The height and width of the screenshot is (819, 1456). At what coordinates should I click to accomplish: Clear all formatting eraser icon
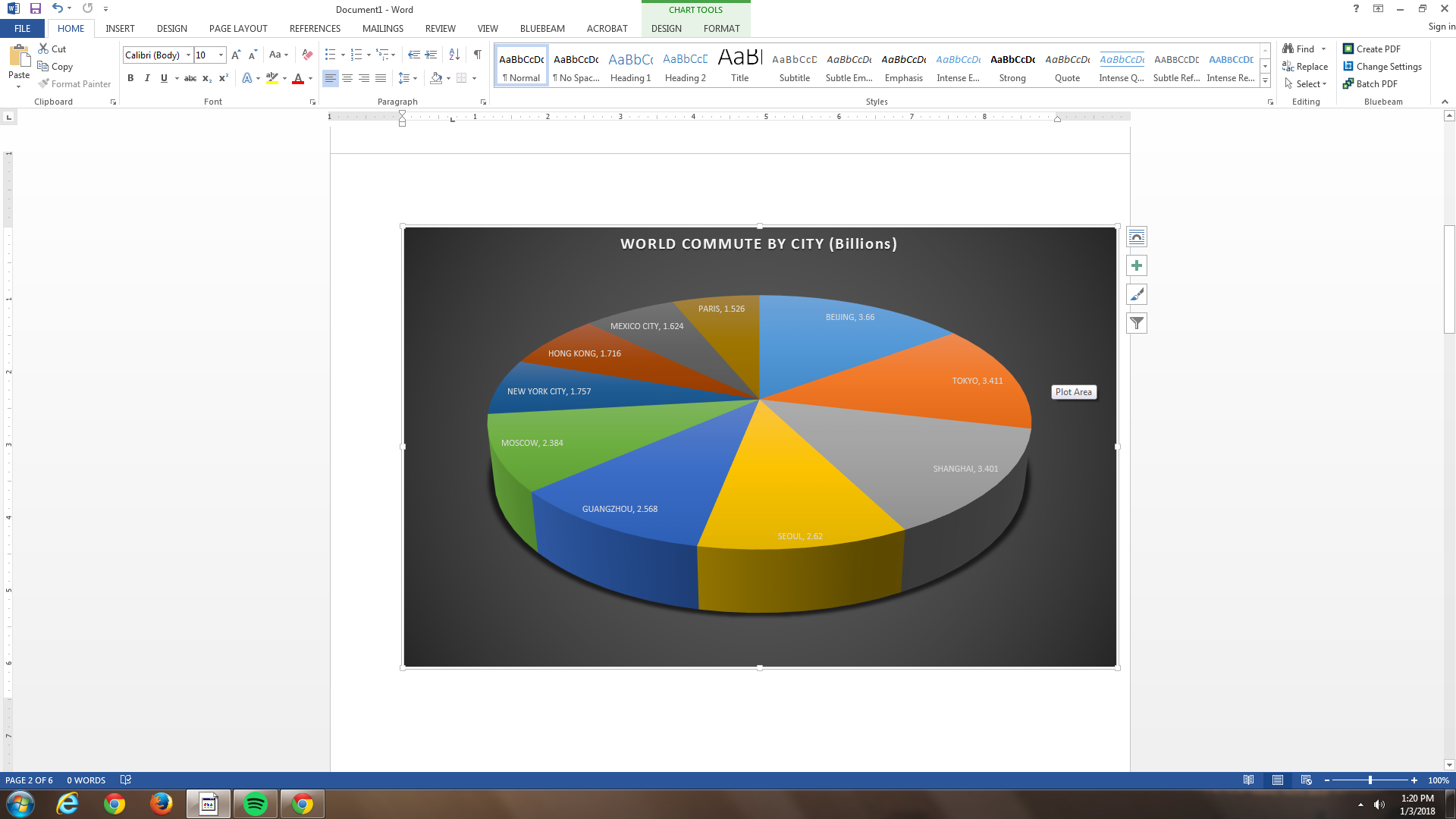[307, 55]
